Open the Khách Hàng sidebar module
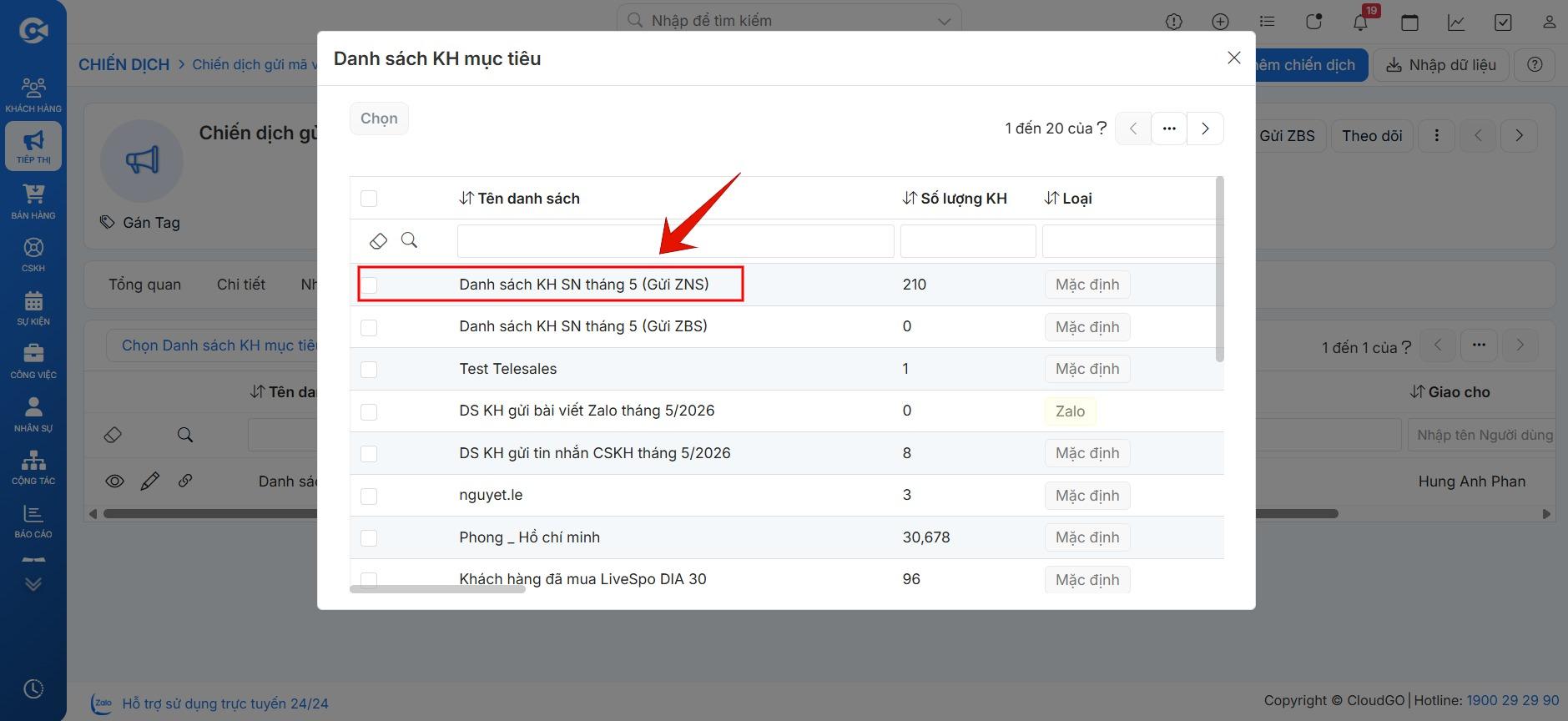The height and width of the screenshot is (721, 1568). tap(33, 94)
